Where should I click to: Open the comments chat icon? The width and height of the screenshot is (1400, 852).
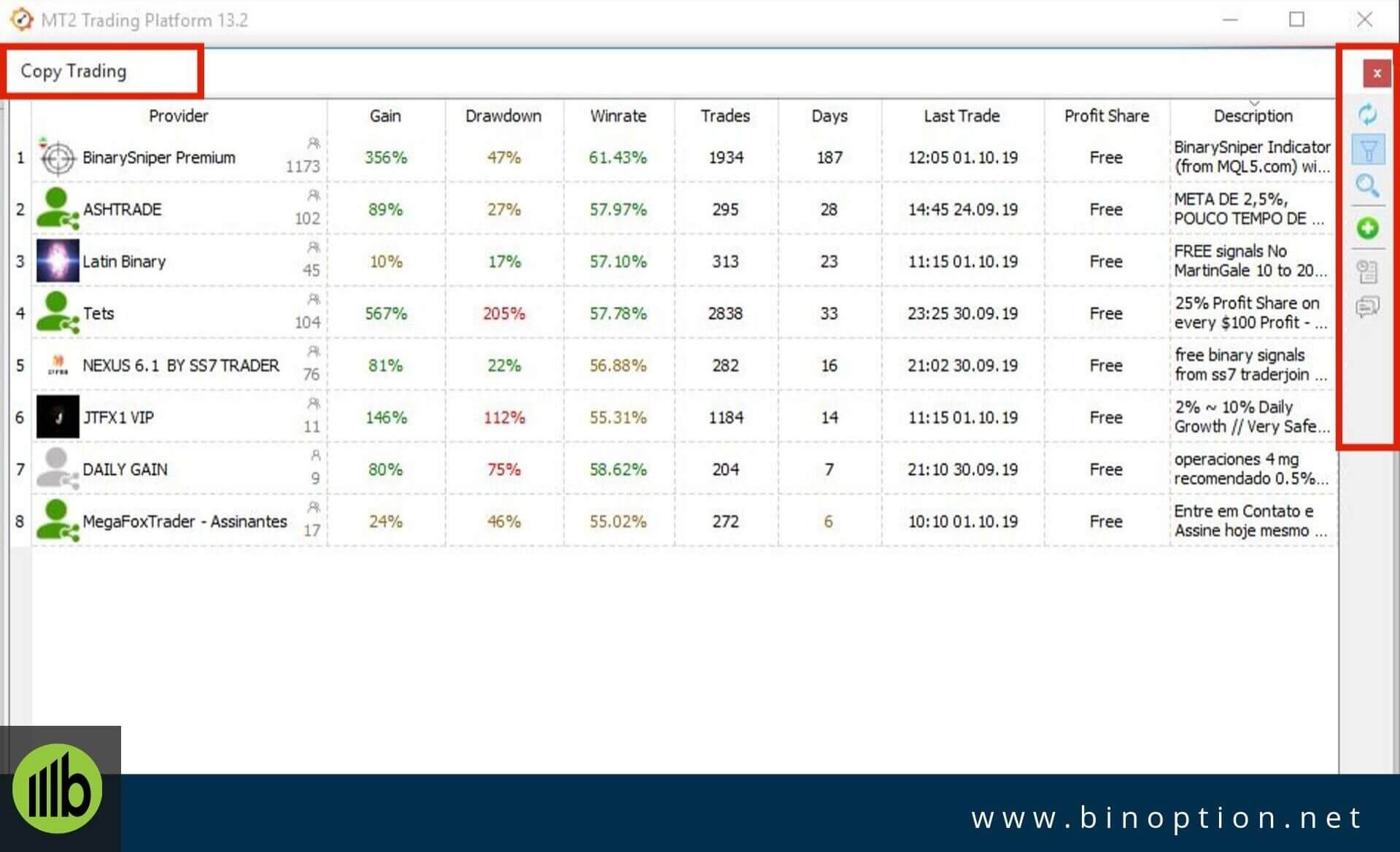[1367, 306]
